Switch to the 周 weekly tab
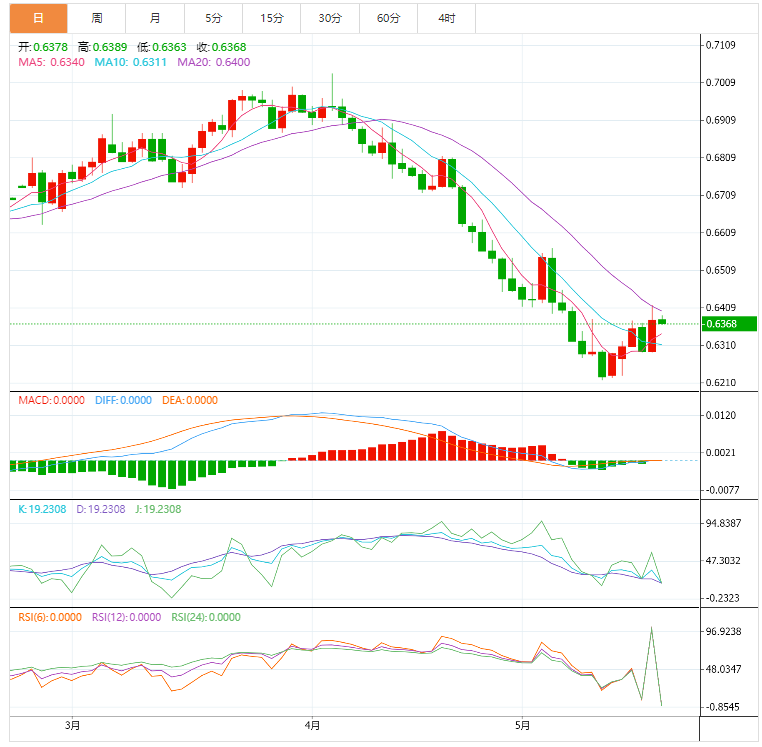Screen dimensions: 762x747 [97, 18]
